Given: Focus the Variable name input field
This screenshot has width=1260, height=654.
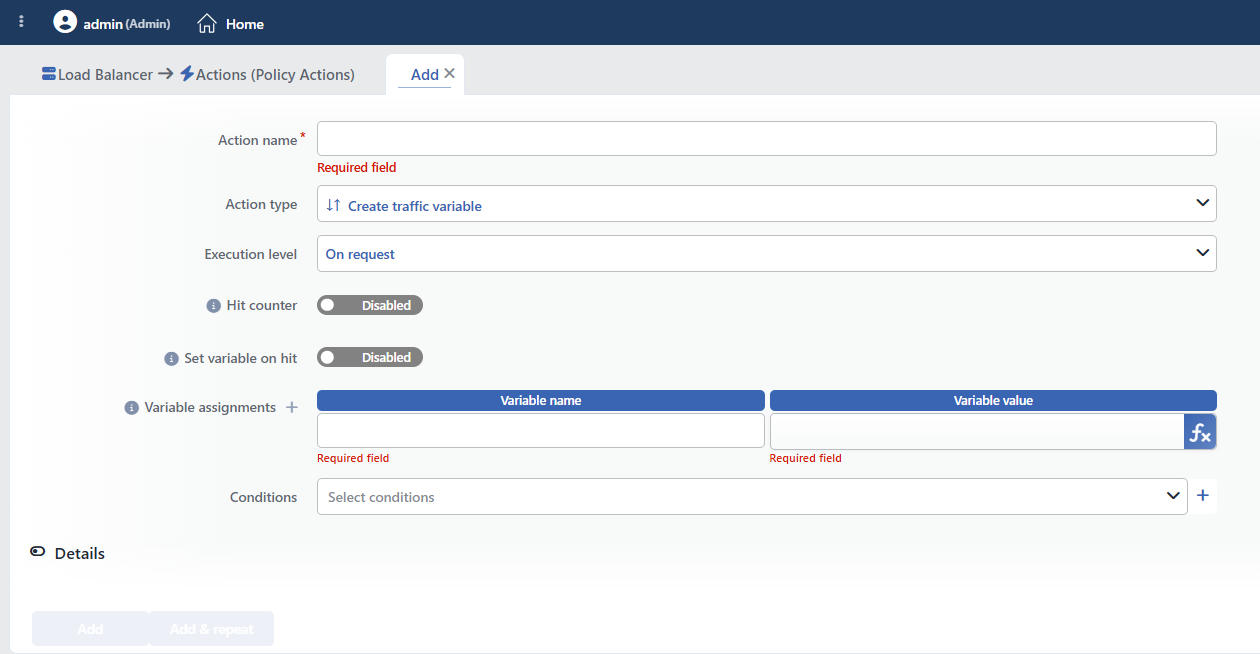Looking at the screenshot, I should click(x=541, y=431).
